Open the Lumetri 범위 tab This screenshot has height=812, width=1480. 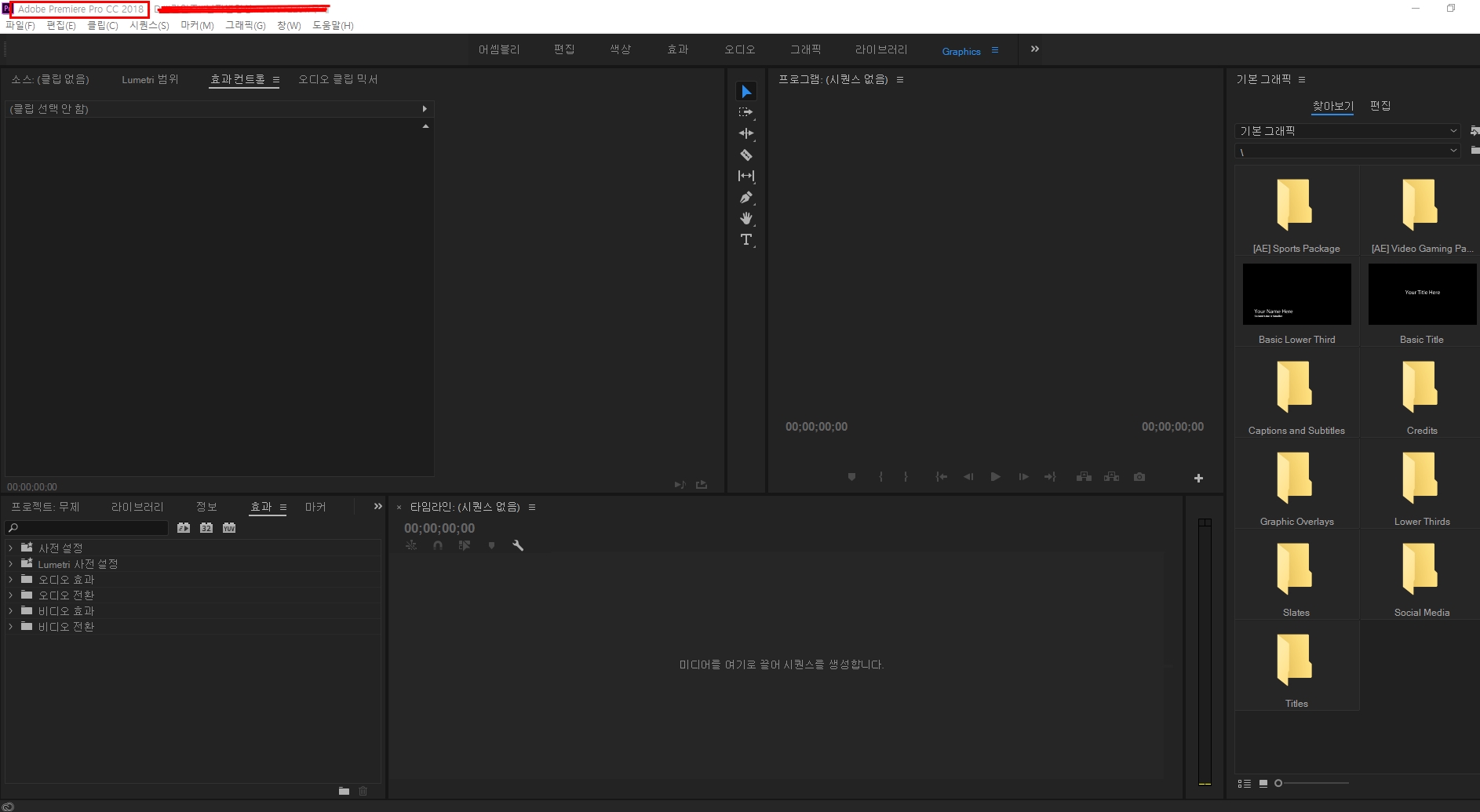150,79
